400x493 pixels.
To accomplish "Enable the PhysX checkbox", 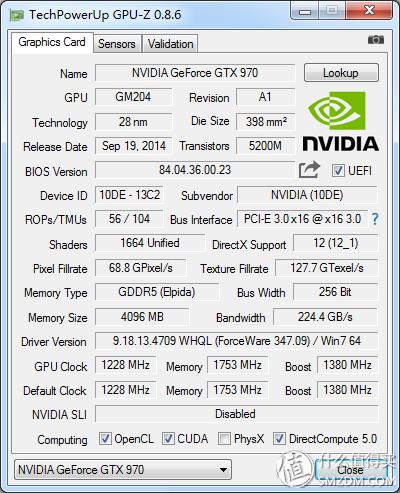I will [x=224, y=439].
